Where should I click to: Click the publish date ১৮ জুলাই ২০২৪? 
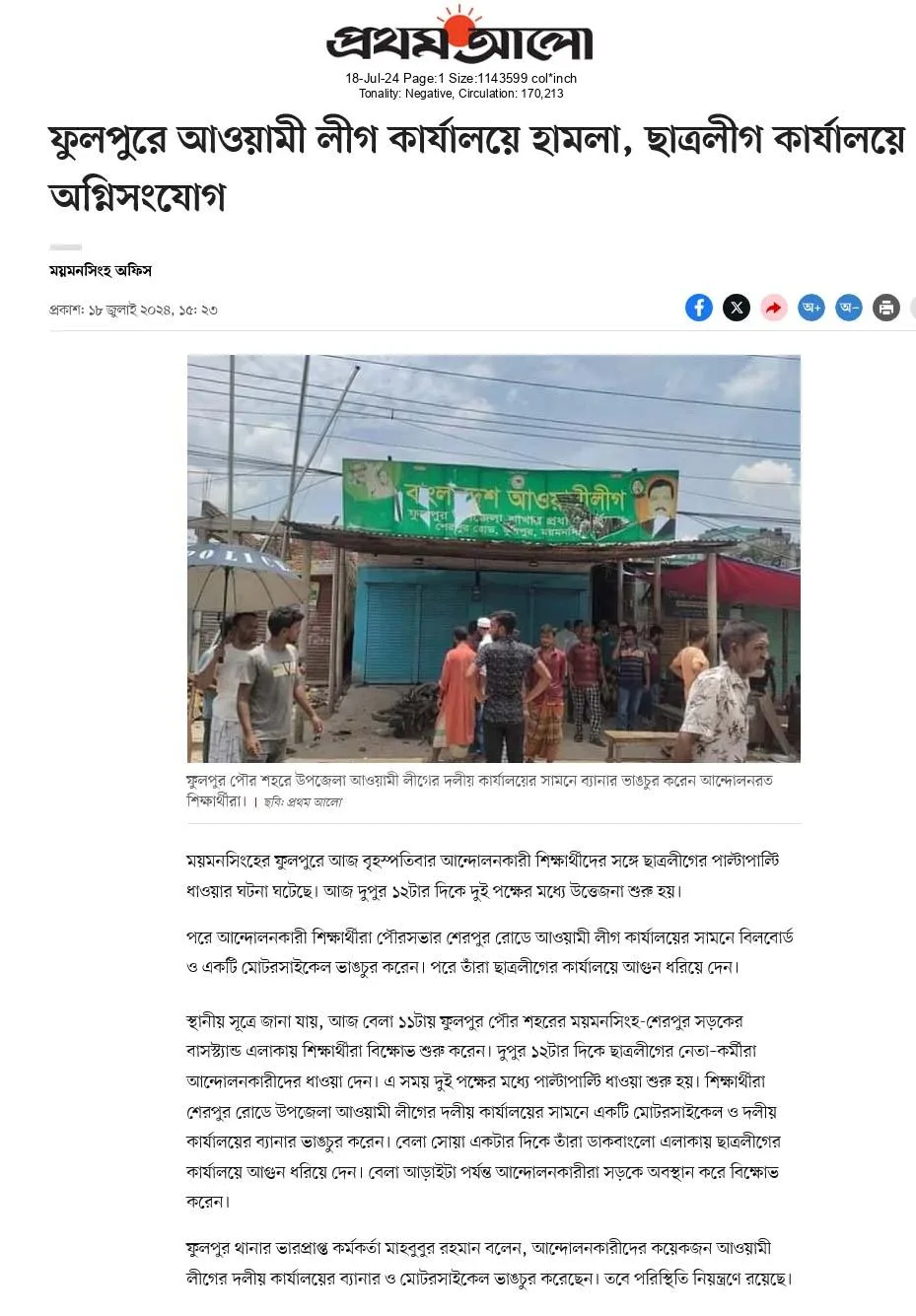point(133,310)
